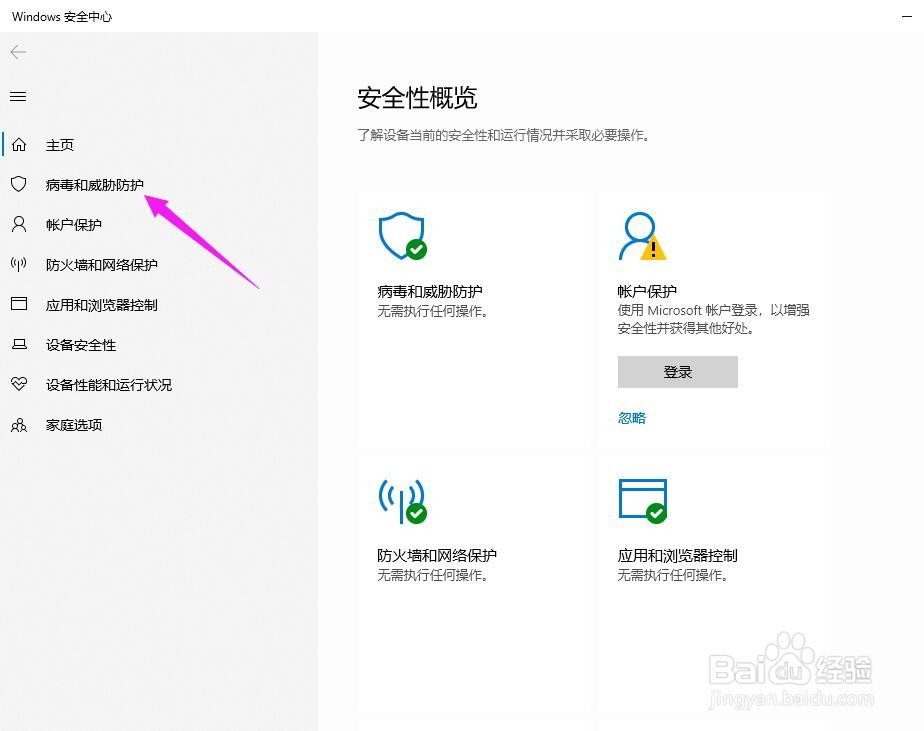Open 帐户保护 from the sidebar
The width and height of the screenshot is (924, 731).
(x=75, y=224)
